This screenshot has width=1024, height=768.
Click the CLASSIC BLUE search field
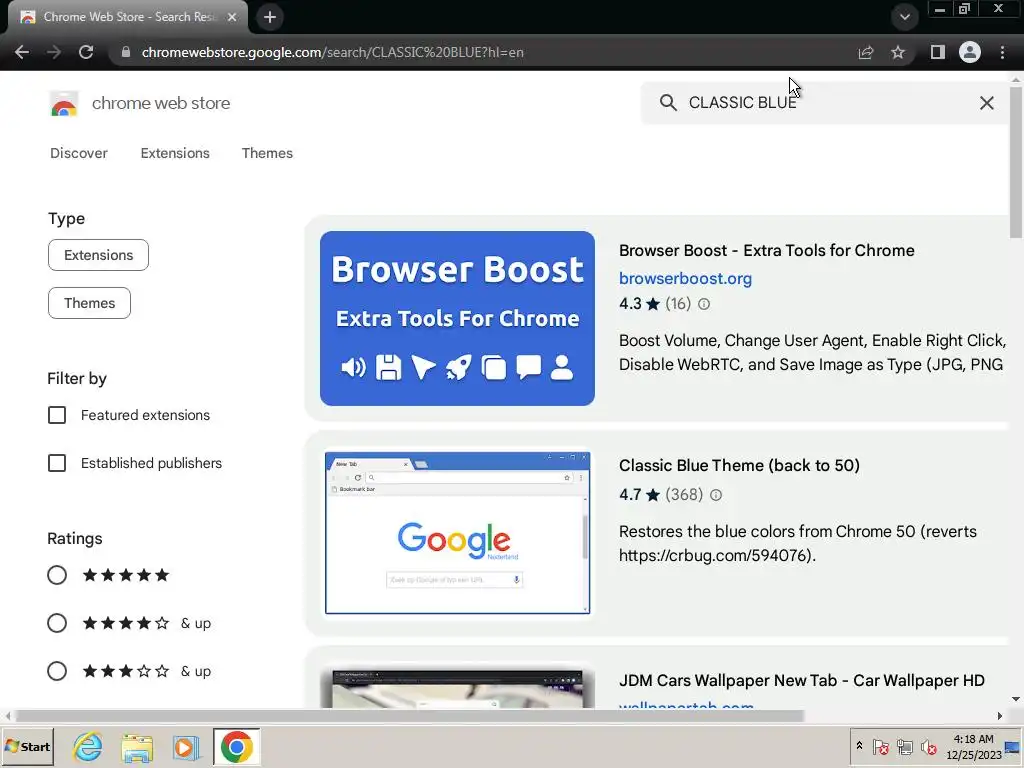(824, 103)
